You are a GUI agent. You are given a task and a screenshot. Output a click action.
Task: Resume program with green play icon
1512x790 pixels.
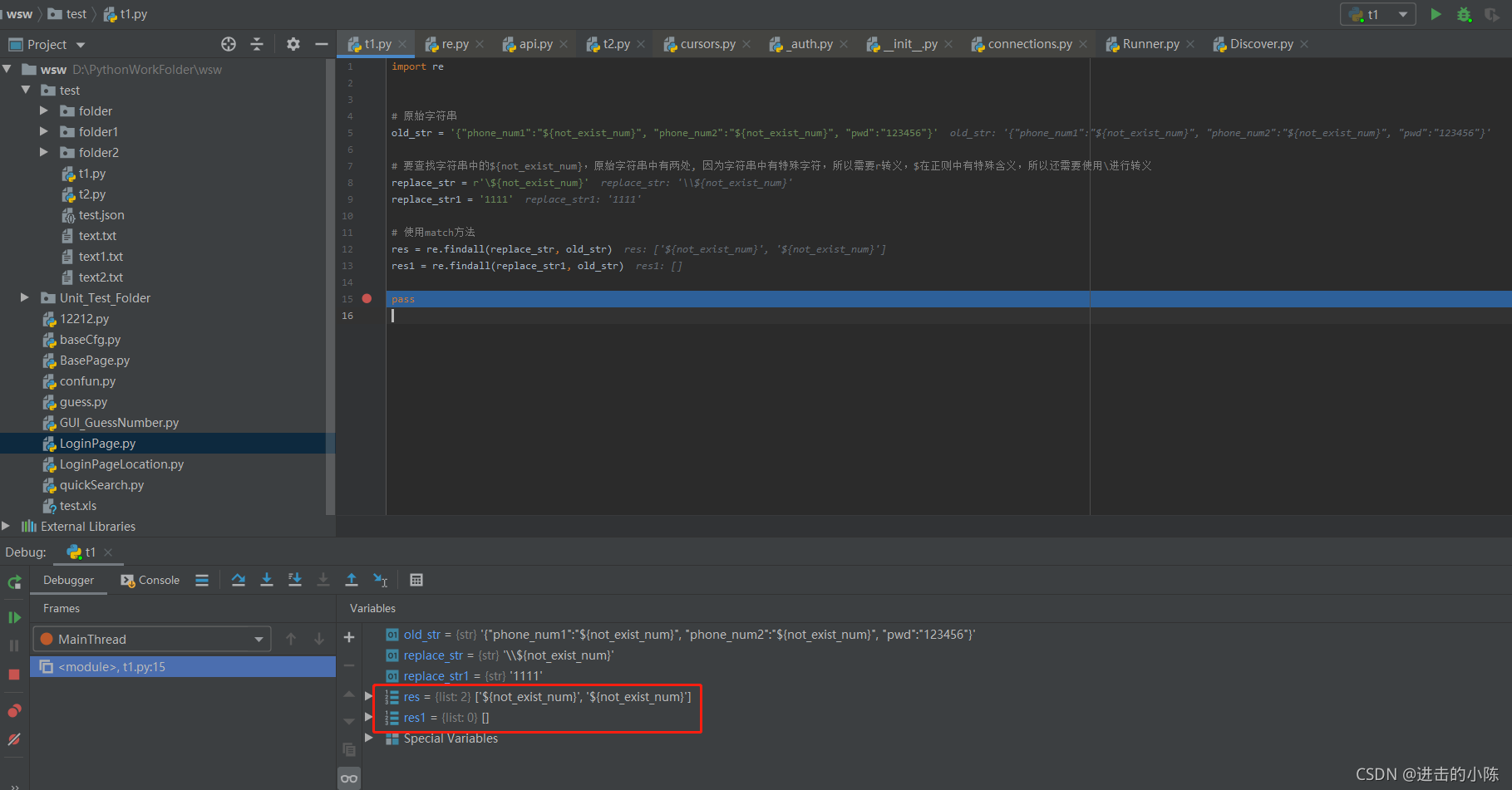pyautogui.click(x=14, y=617)
